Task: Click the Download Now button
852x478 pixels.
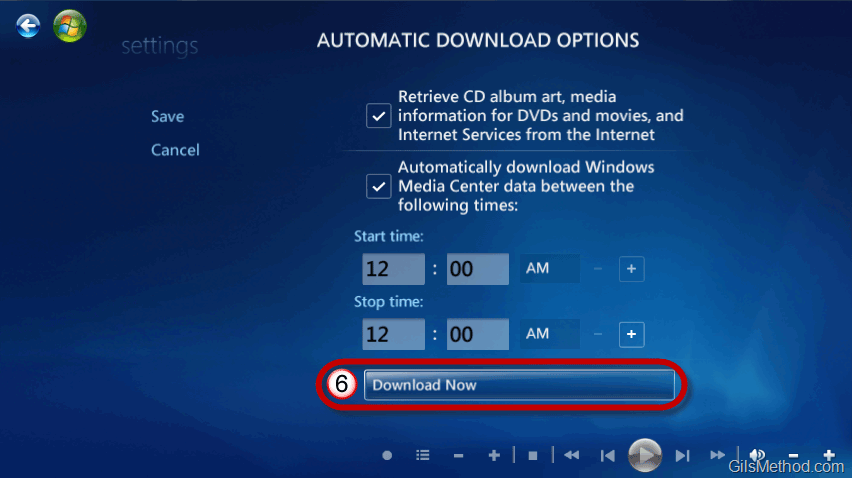Action: 519,385
